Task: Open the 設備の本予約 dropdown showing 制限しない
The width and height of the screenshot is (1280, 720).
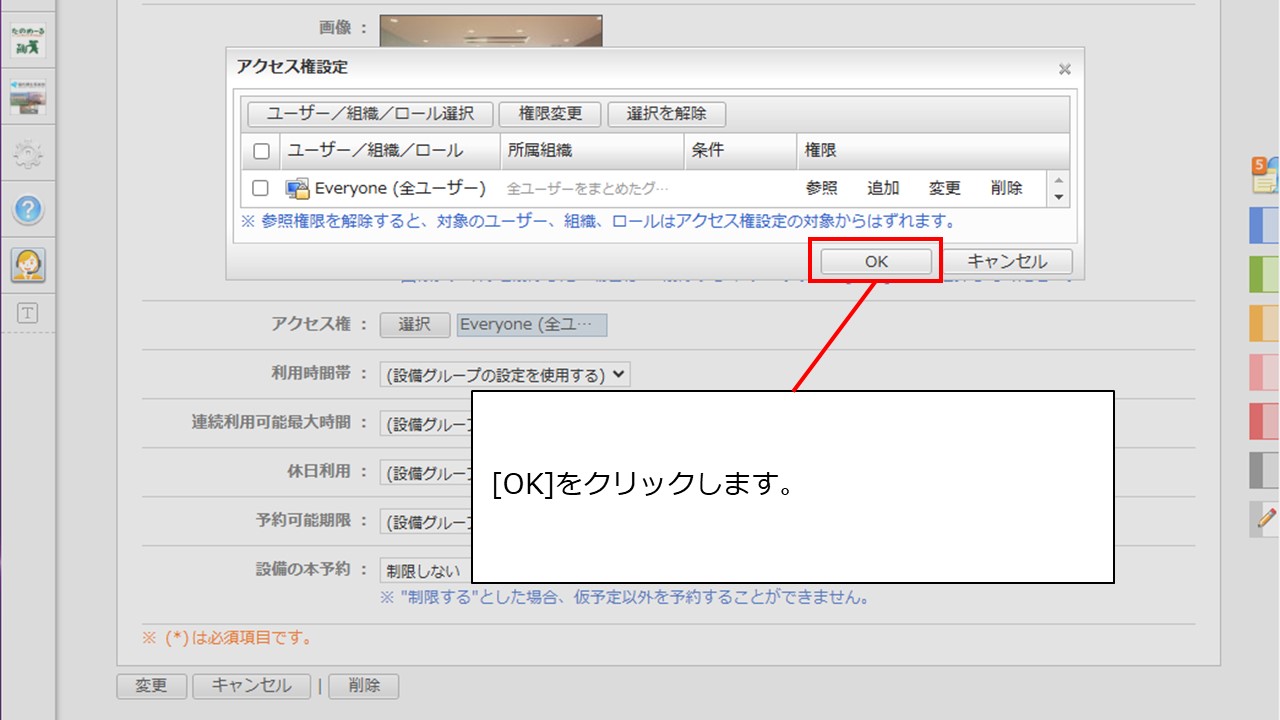Action: (x=426, y=571)
